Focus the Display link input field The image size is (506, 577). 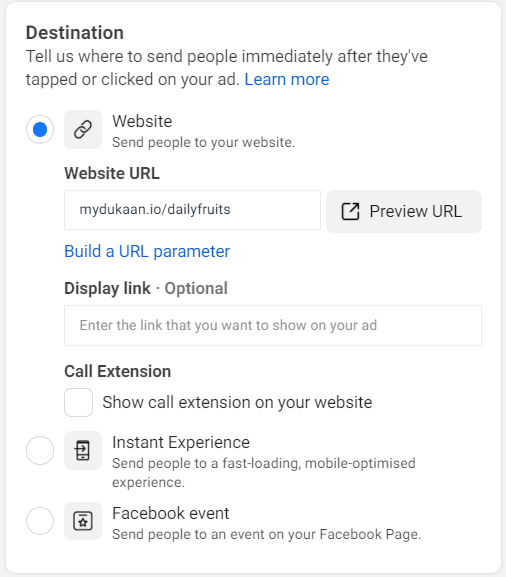(x=273, y=325)
